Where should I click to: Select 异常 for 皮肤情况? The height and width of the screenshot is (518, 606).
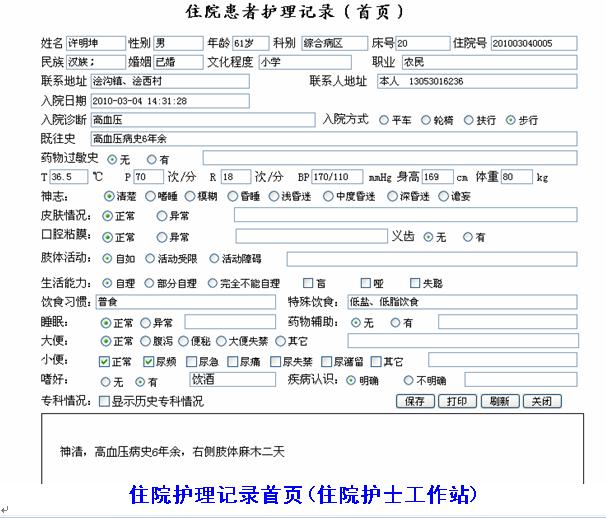point(162,216)
